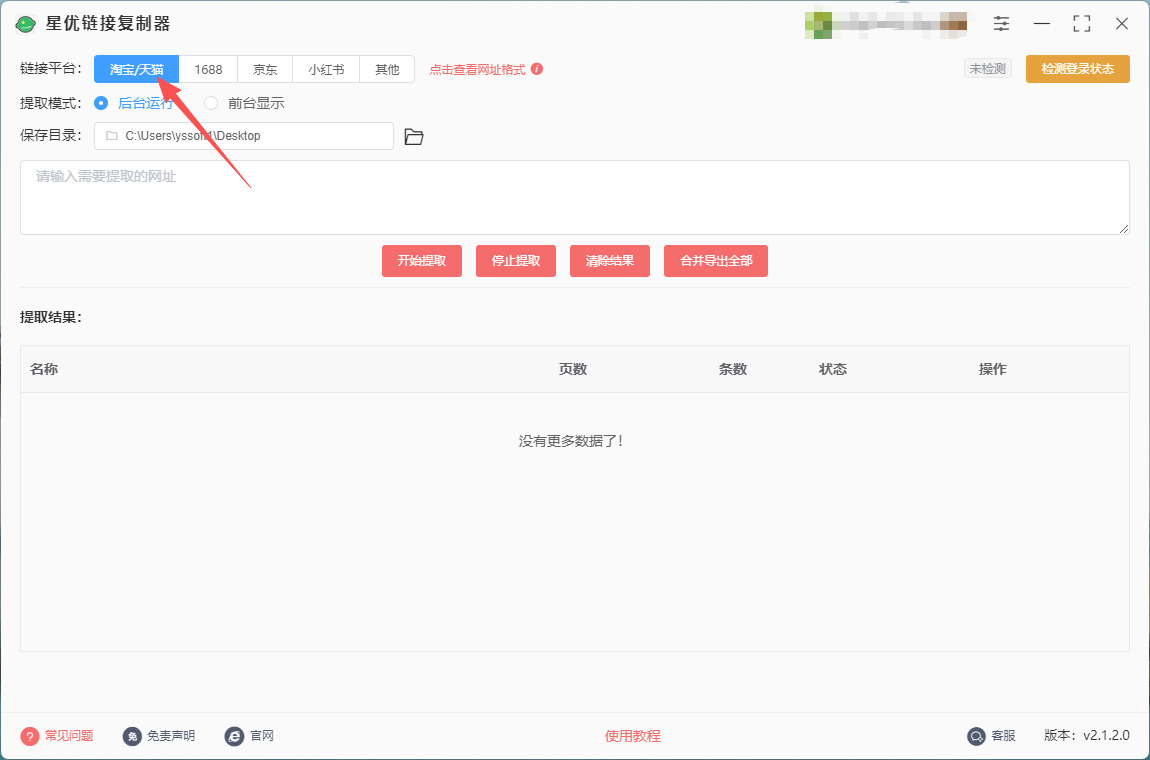Image resolution: width=1150 pixels, height=760 pixels.
Task: Click the 未检测 status tag
Action: point(987,69)
